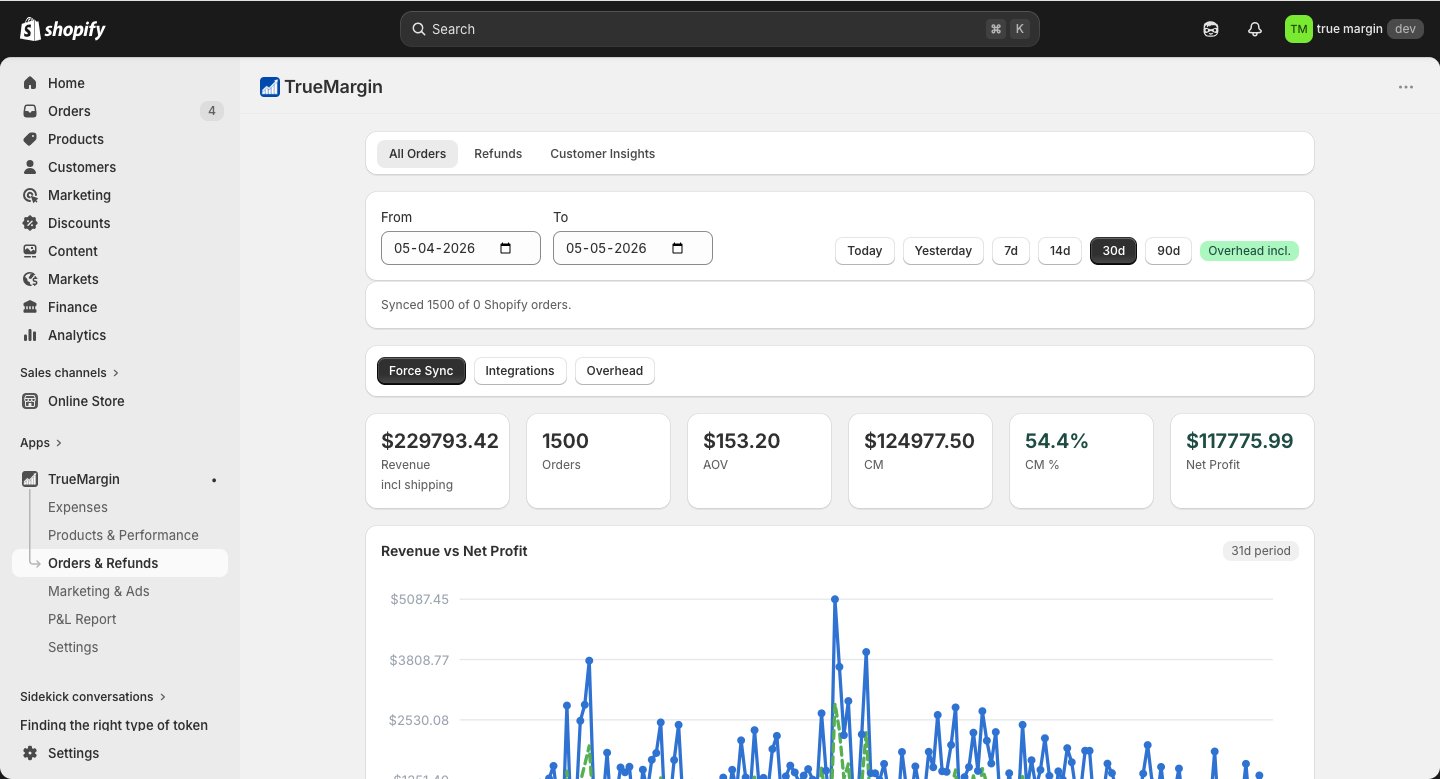Click the Online Store icon
Viewport: 1440px width, 779px height.
coord(30,401)
